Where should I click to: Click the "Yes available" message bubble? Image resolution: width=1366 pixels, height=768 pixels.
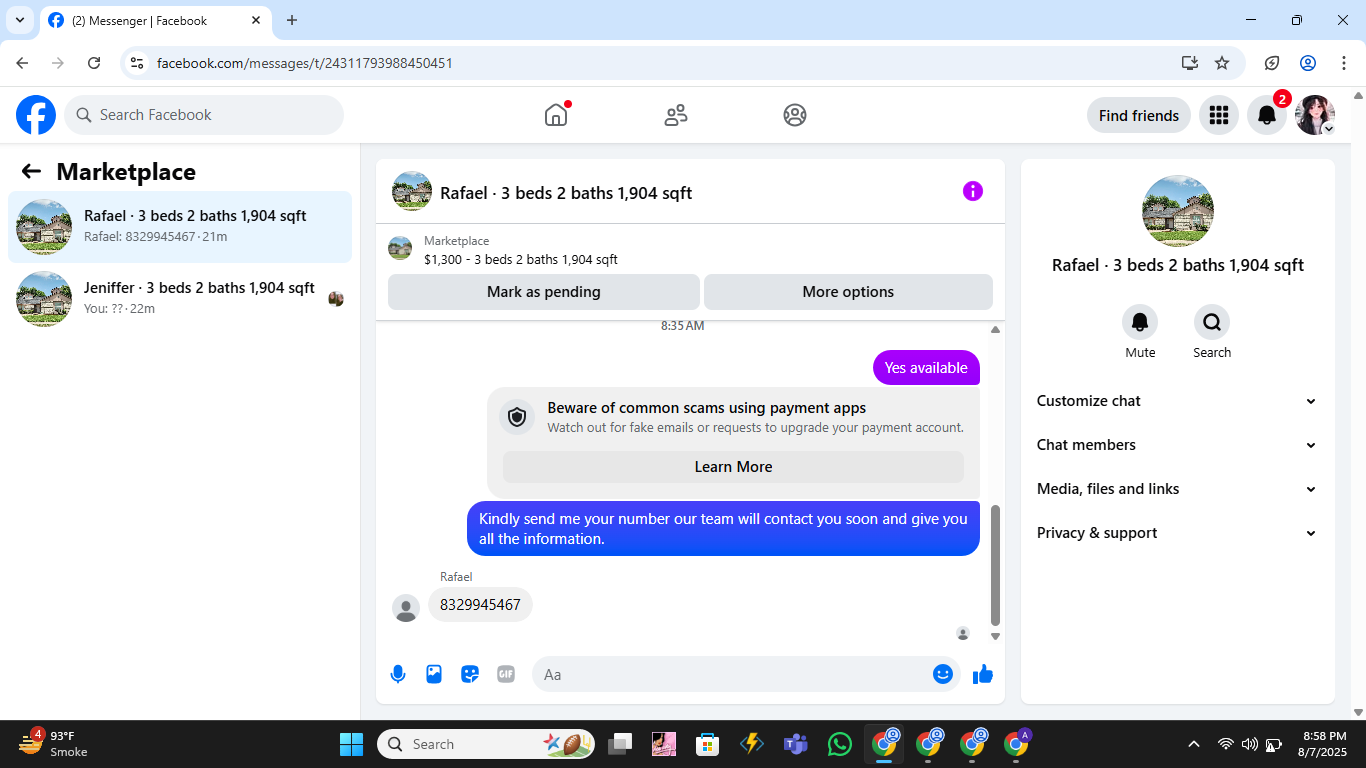926,368
